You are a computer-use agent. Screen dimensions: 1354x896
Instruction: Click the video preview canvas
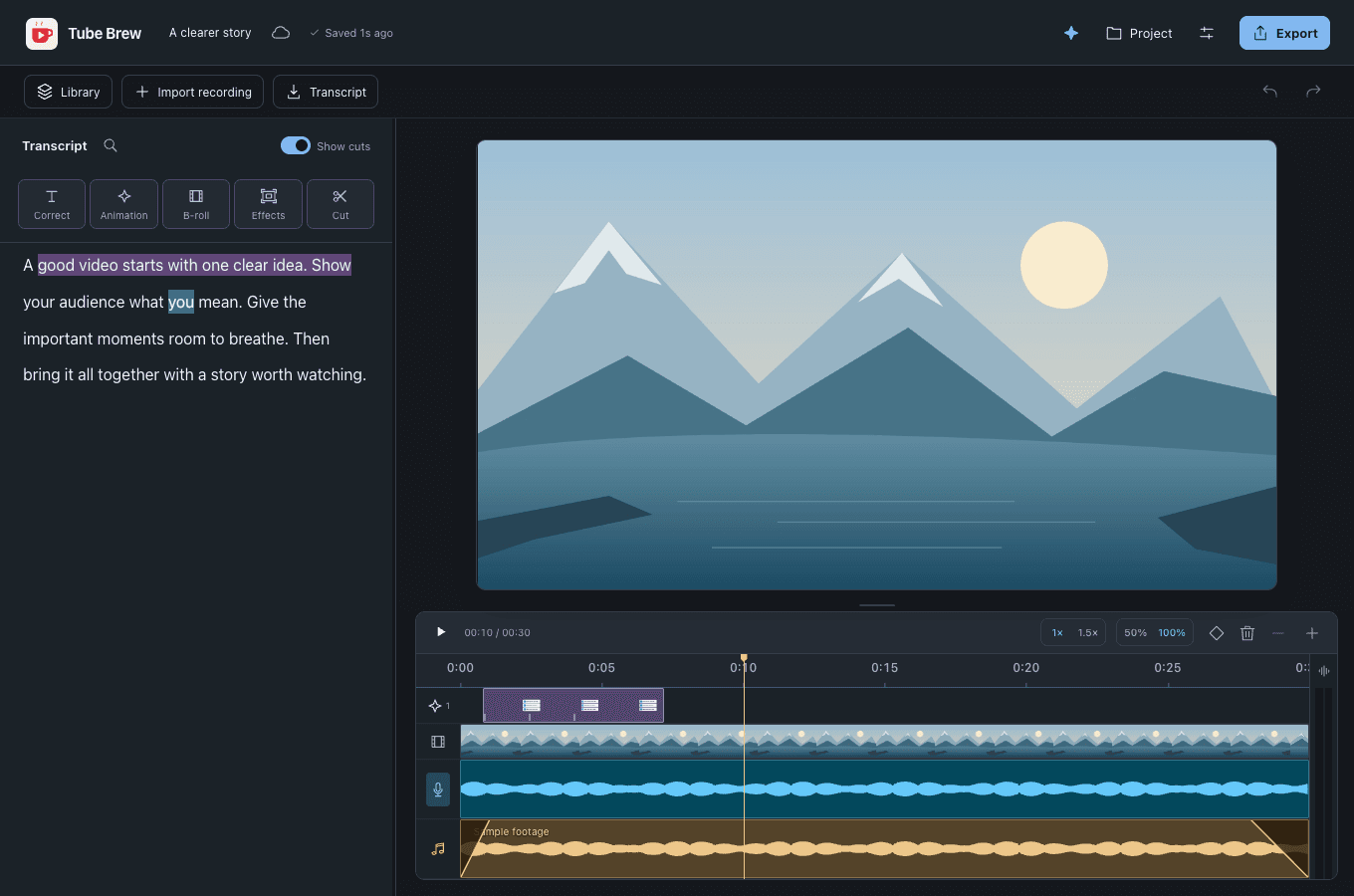(x=877, y=364)
